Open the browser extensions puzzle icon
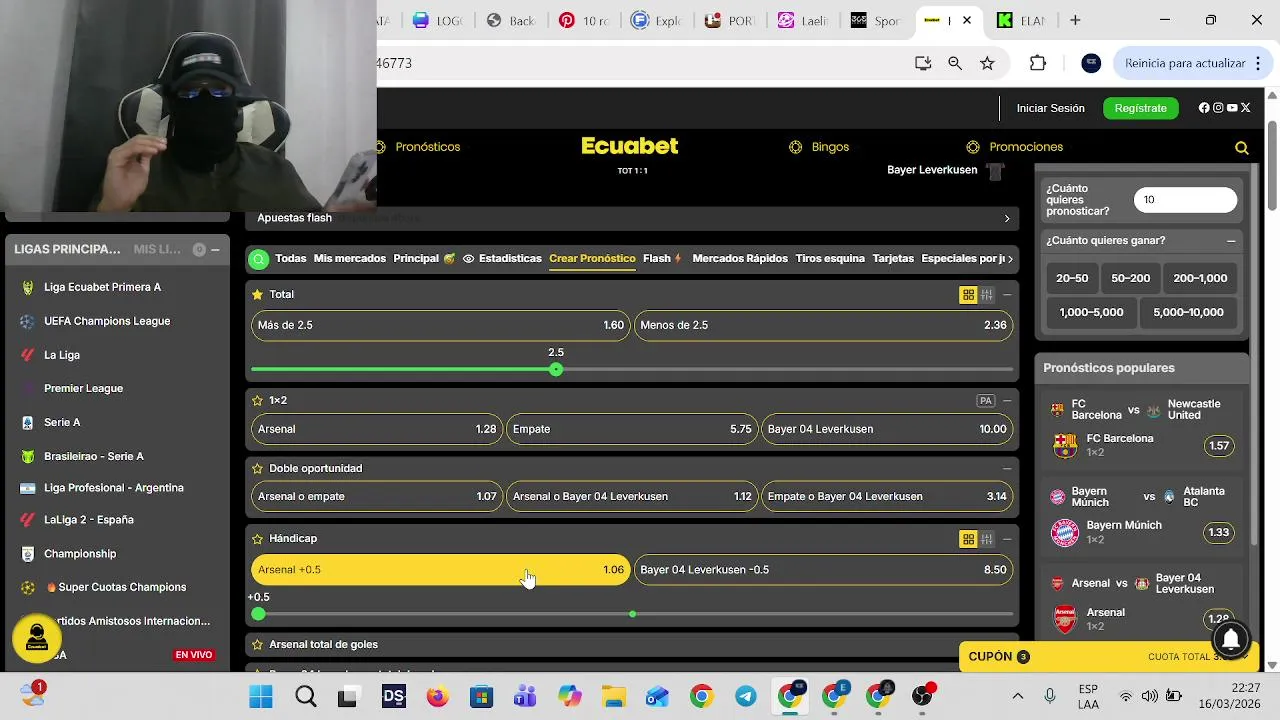The width and height of the screenshot is (1280, 720). pos(1038,63)
